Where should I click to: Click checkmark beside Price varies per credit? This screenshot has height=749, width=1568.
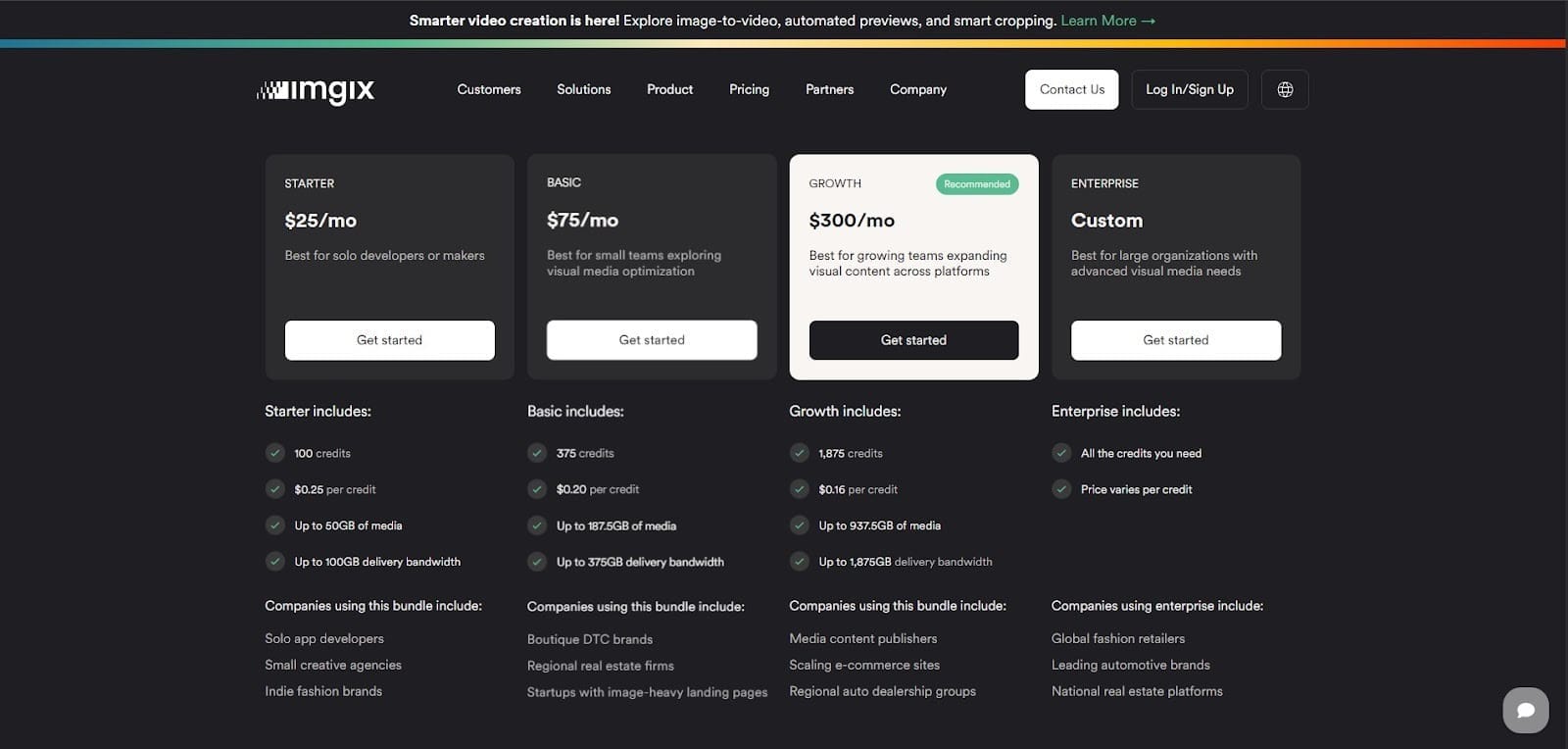click(x=1061, y=489)
